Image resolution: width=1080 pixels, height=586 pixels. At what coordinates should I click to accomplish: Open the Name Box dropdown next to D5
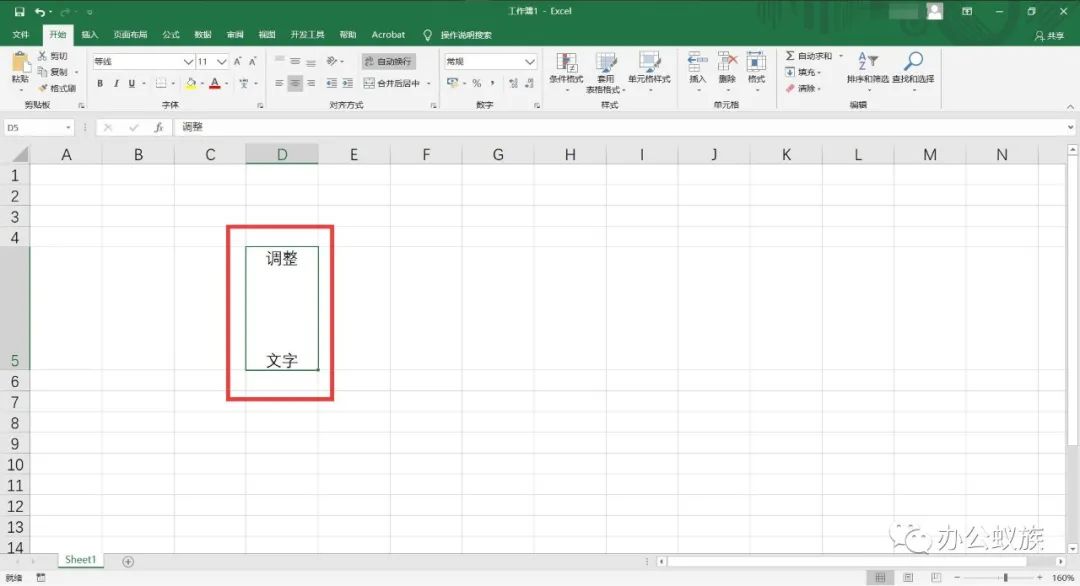(x=68, y=127)
